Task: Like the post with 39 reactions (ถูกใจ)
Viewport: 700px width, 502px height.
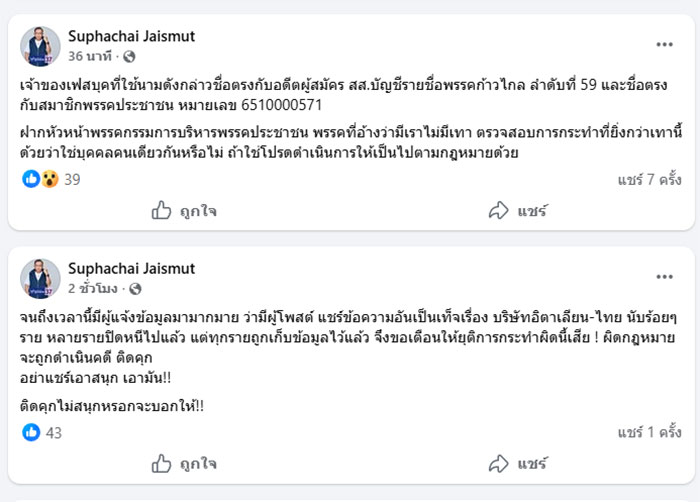Action: [x=183, y=211]
